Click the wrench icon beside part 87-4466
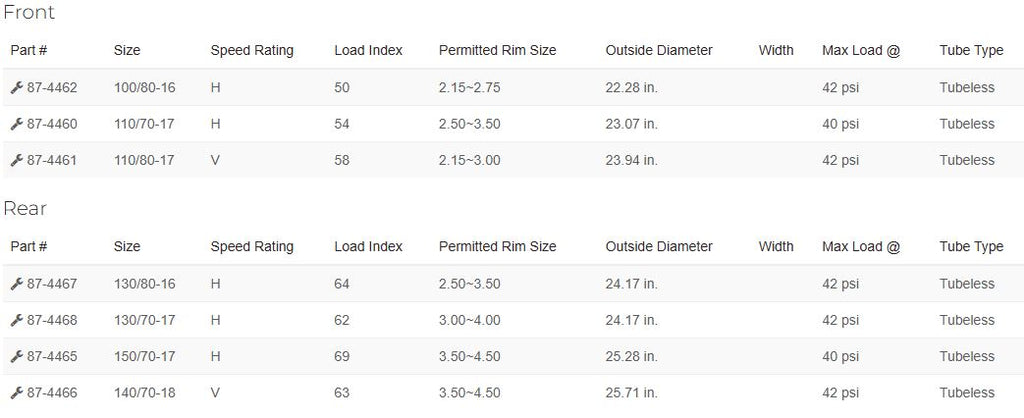1024x418 pixels. click(x=17, y=393)
